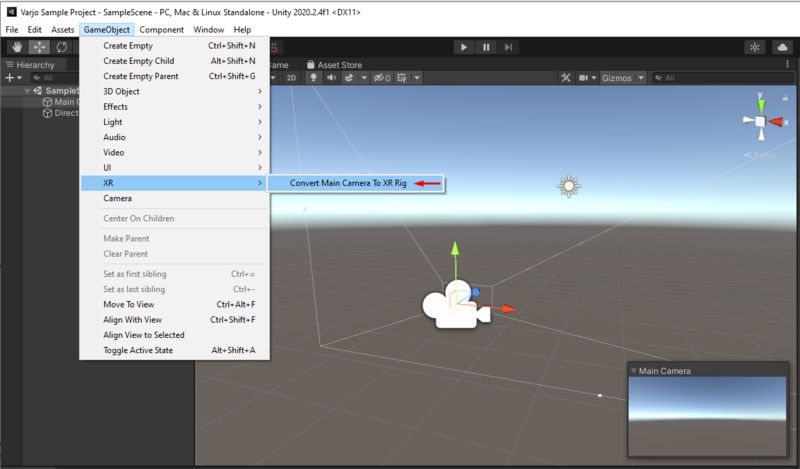Choose Move To View entry
This screenshot has width=800, height=469.
(x=174, y=304)
